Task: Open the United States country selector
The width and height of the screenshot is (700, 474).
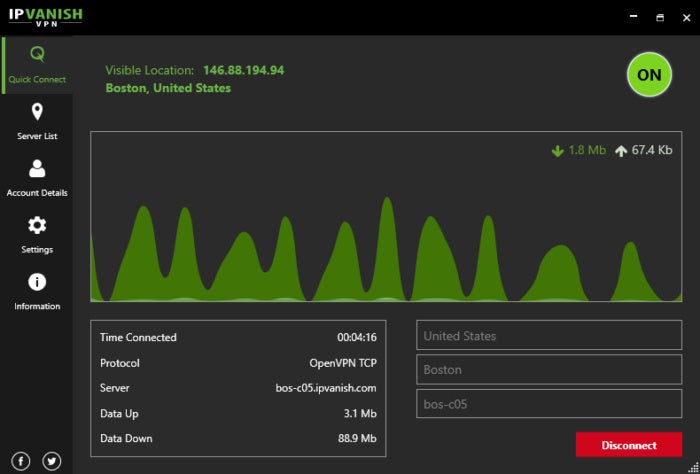Action: tap(549, 335)
